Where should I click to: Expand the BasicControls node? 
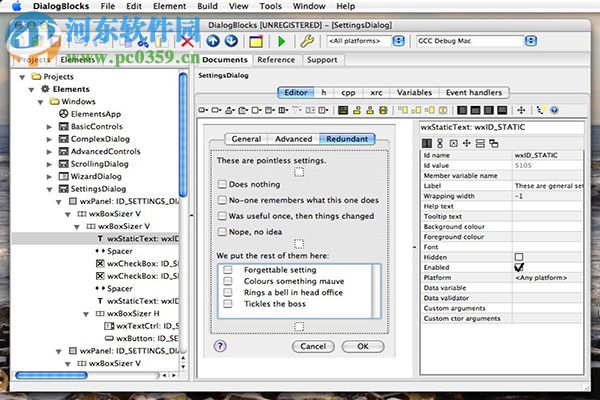(x=49, y=127)
